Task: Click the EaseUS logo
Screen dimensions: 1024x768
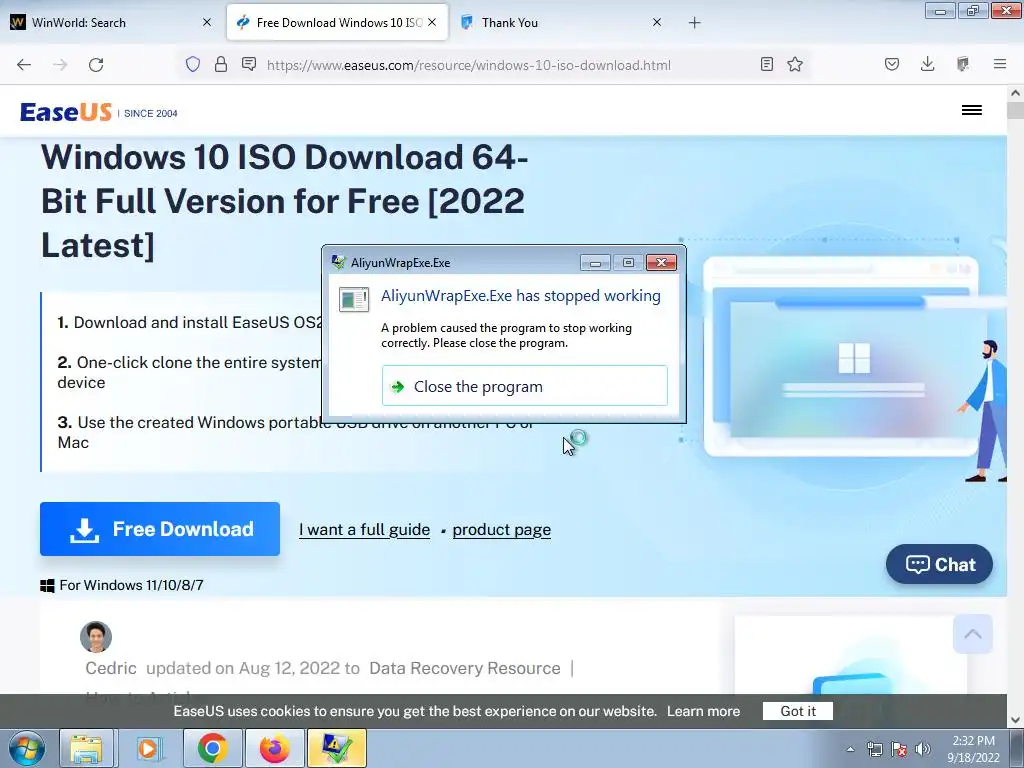Action: pyautogui.click(x=66, y=112)
